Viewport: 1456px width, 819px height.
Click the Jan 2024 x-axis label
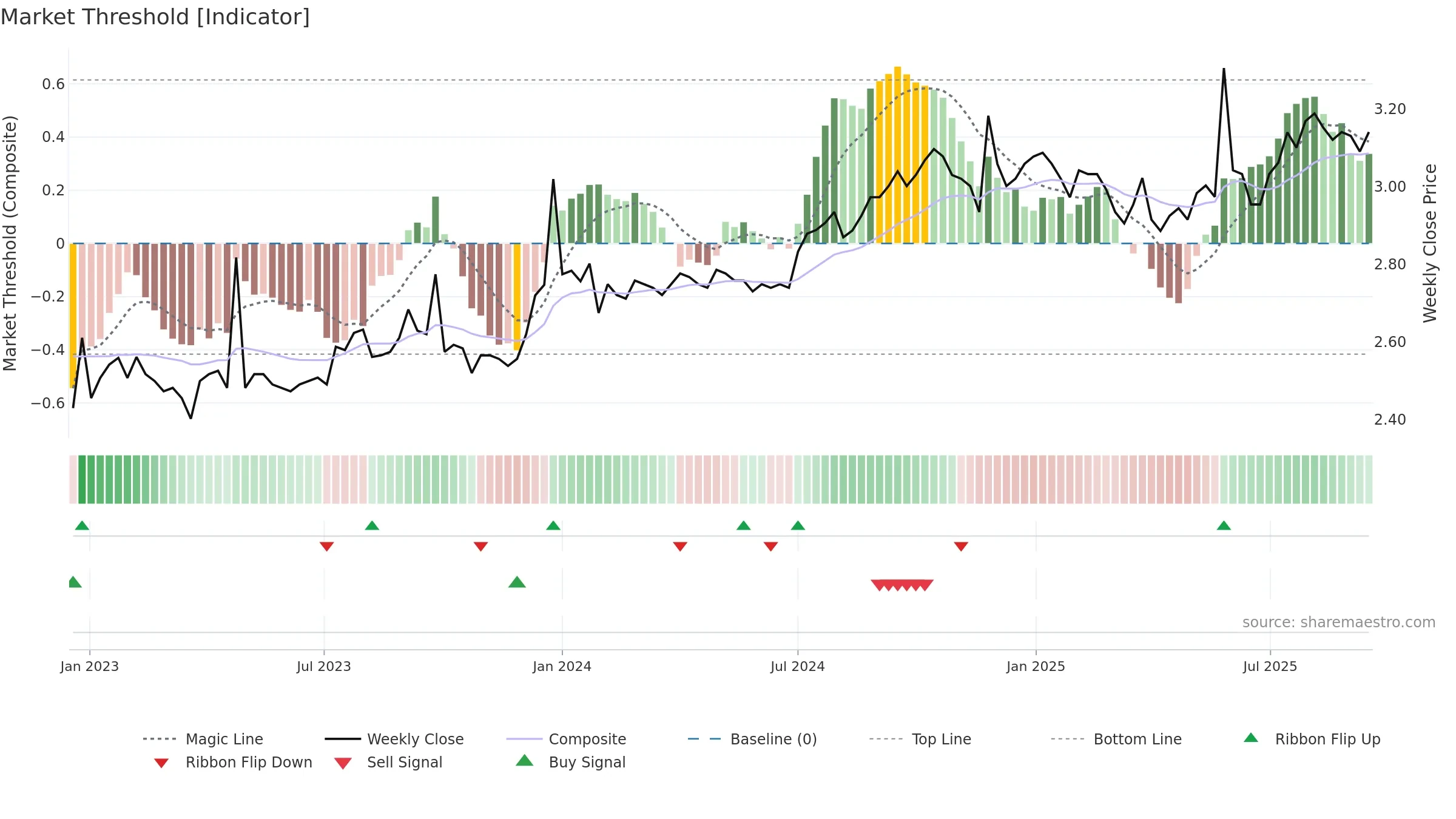point(562,666)
